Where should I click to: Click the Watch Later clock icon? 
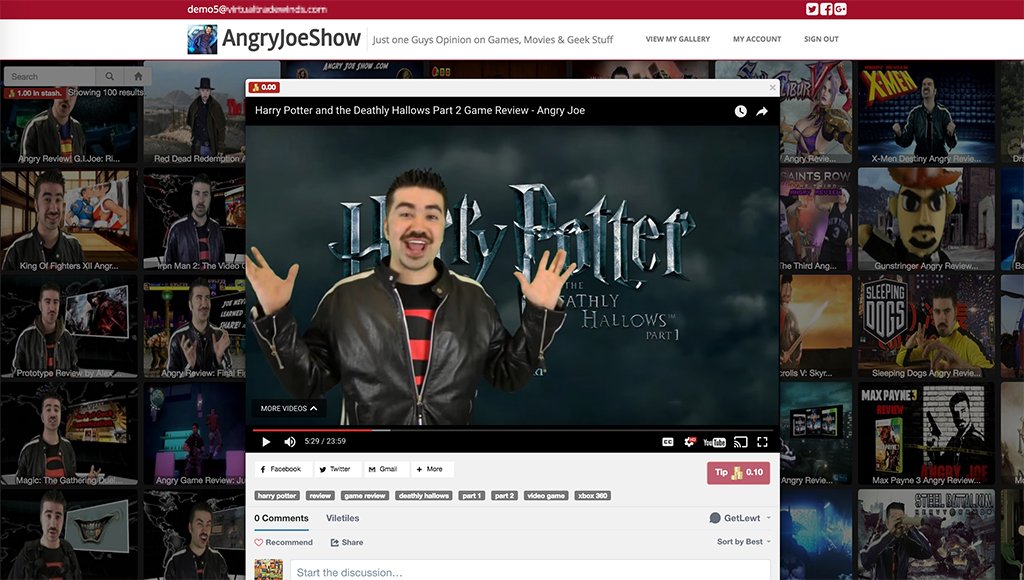pyautogui.click(x=740, y=111)
